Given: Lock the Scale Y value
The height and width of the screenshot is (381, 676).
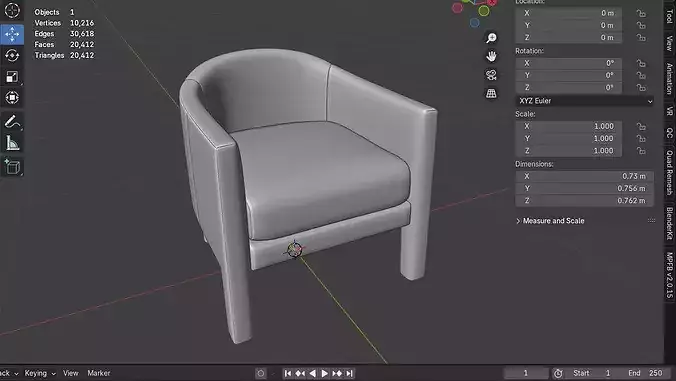Looking at the screenshot, I should pyautogui.click(x=641, y=139).
